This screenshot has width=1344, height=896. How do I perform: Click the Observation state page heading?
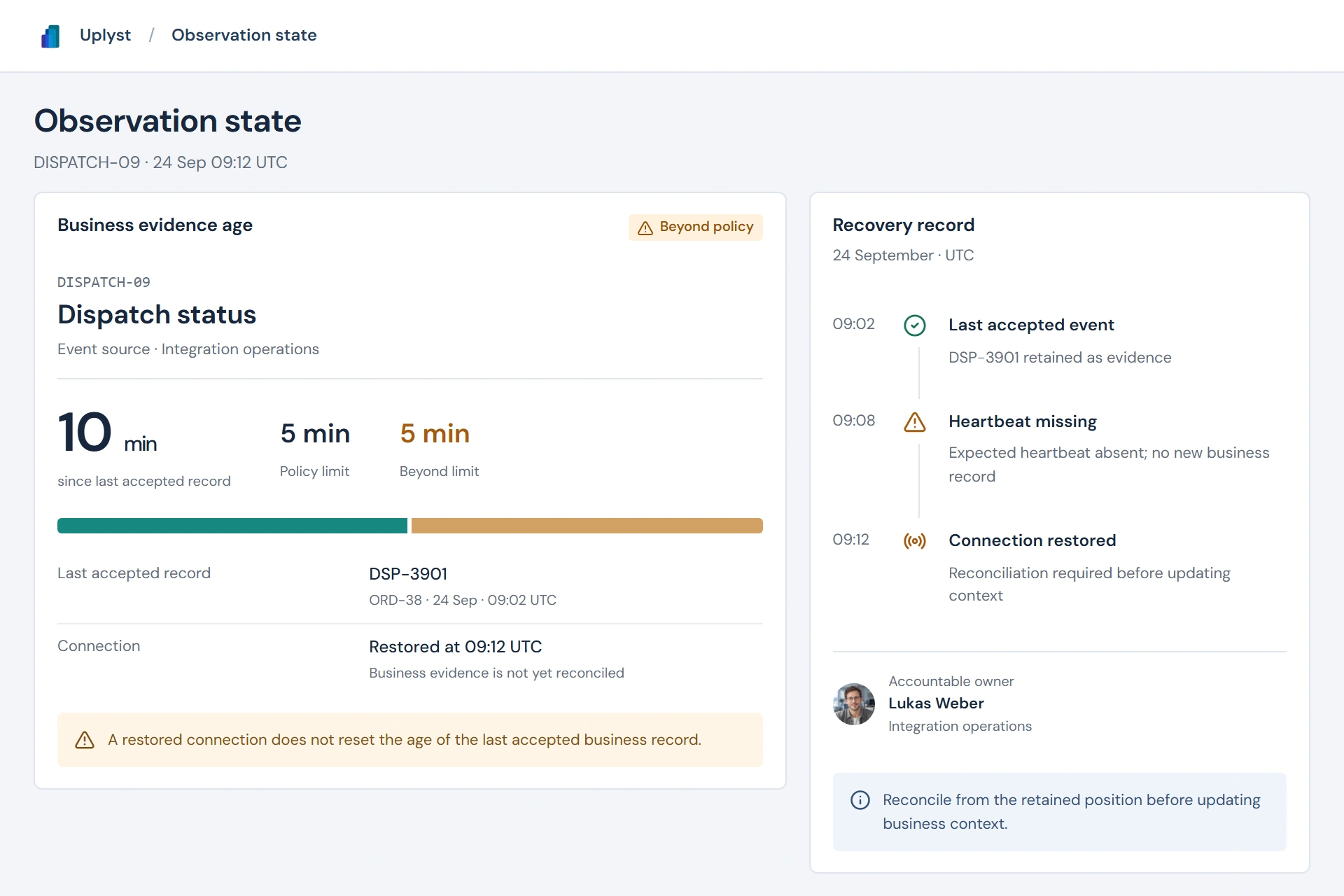(x=168, y=121)
